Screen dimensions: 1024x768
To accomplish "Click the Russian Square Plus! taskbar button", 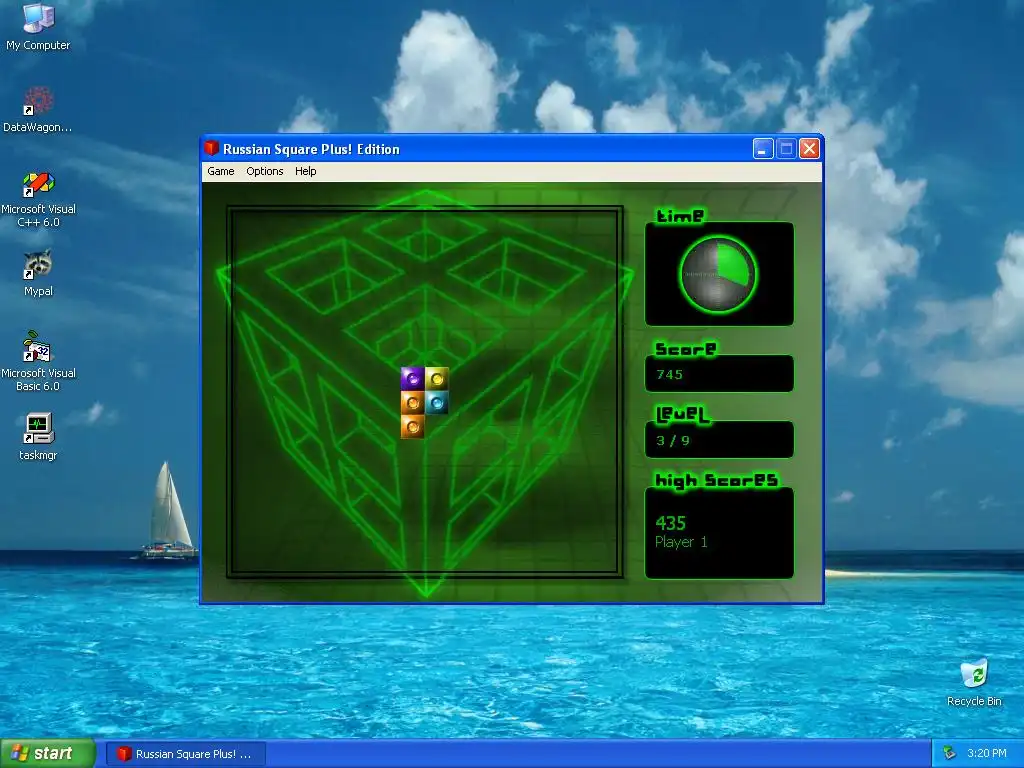I will coord(185,754).
